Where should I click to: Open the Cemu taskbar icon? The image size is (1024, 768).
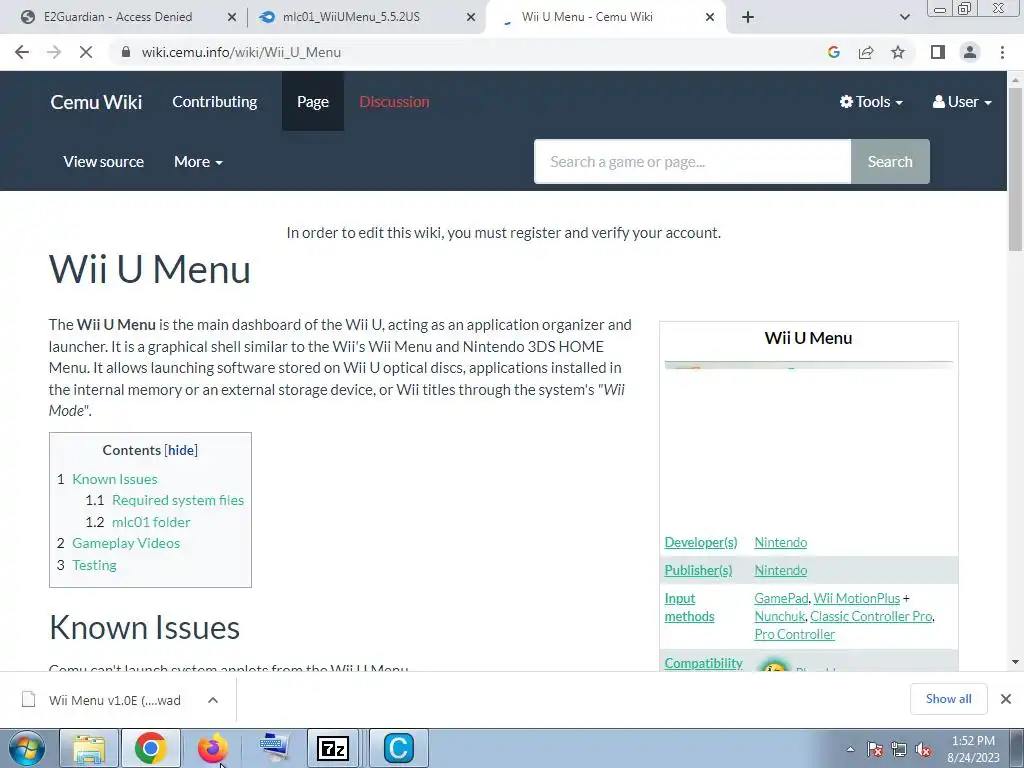(x=398, y=748)
